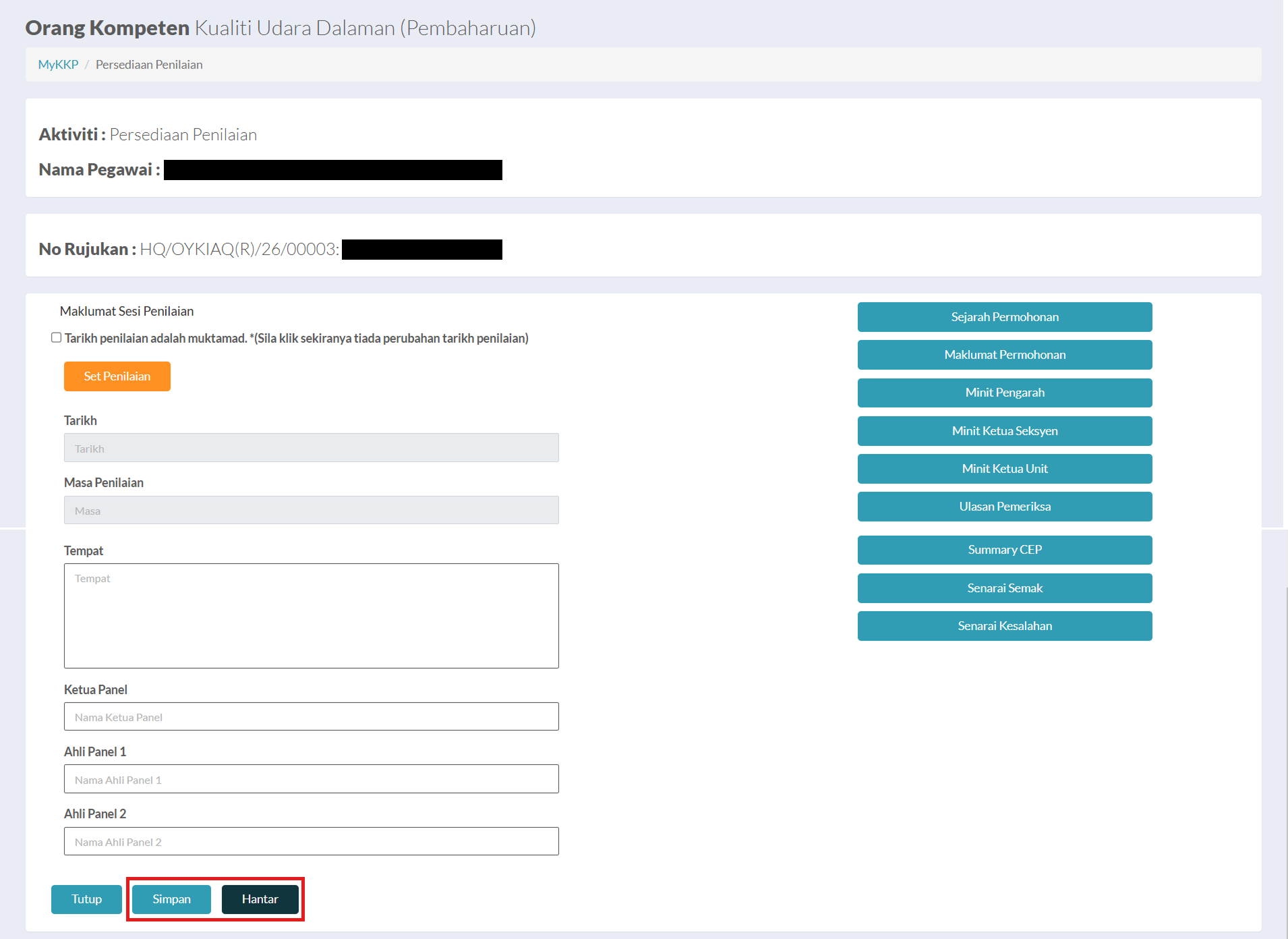The height and width of the screenshot is (939, 1288).
Task: Open Maklumat Permohonan panel
Action: click(x=1005, y=355)
